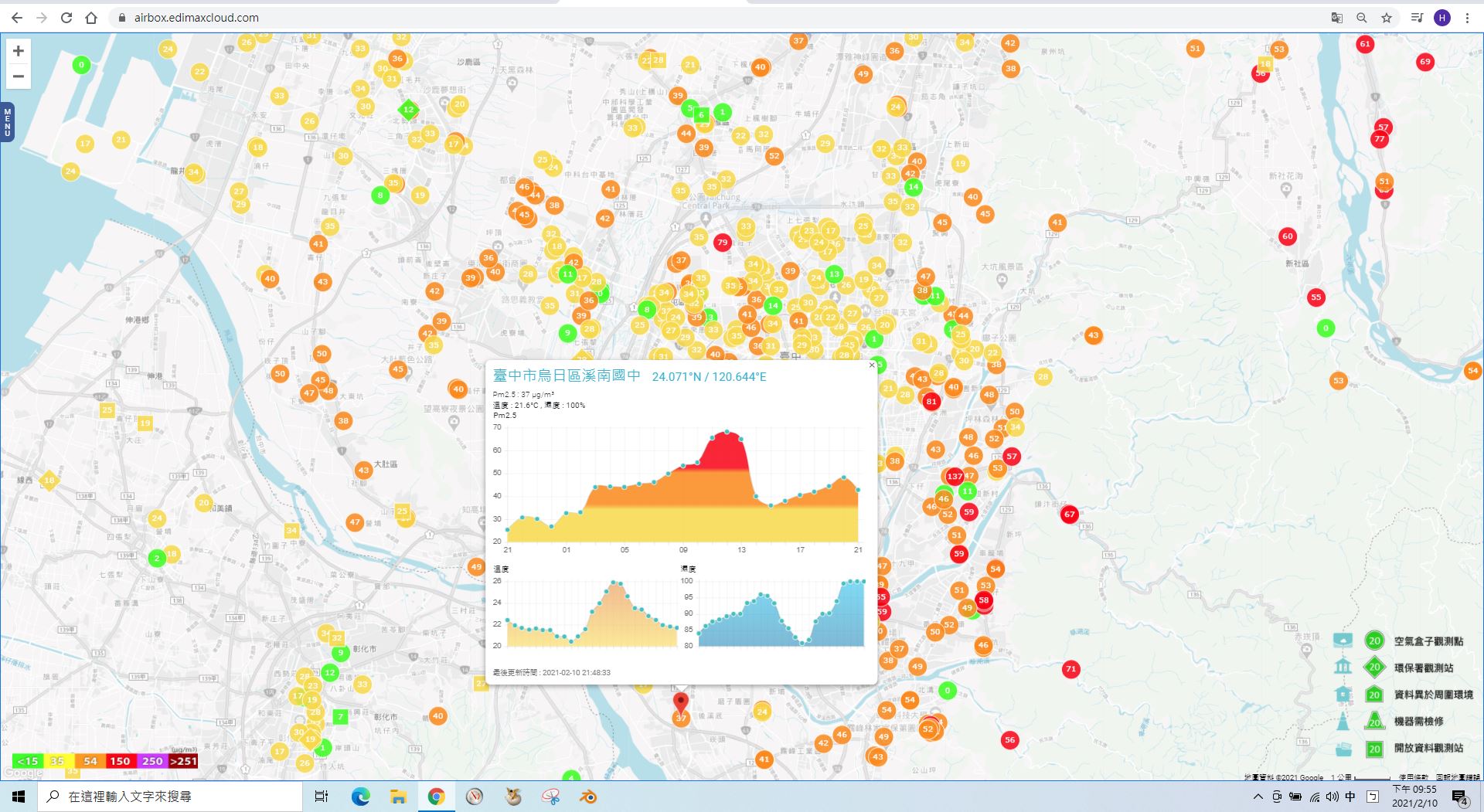Click the yellow 35 legend swatch
The height and width of the screenshot is (812, 1484).
[x=58, y=761]
